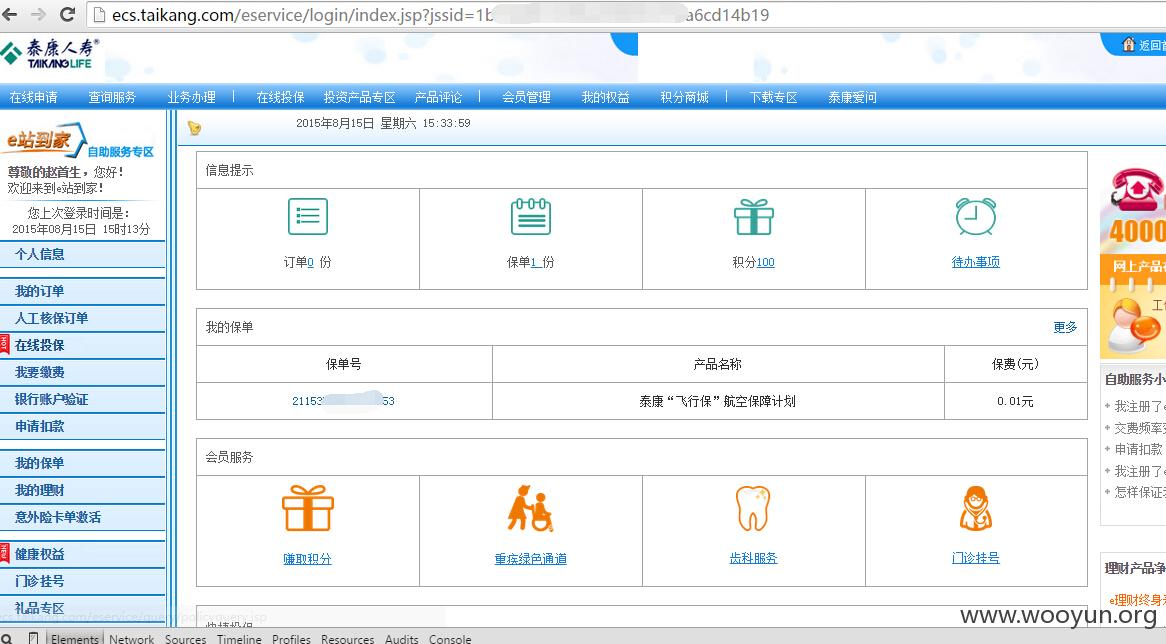This screenshot has height=644, width=1166.
Task: Open 在线投保 in the left sidebar
Action: click(x=83, y=345)
